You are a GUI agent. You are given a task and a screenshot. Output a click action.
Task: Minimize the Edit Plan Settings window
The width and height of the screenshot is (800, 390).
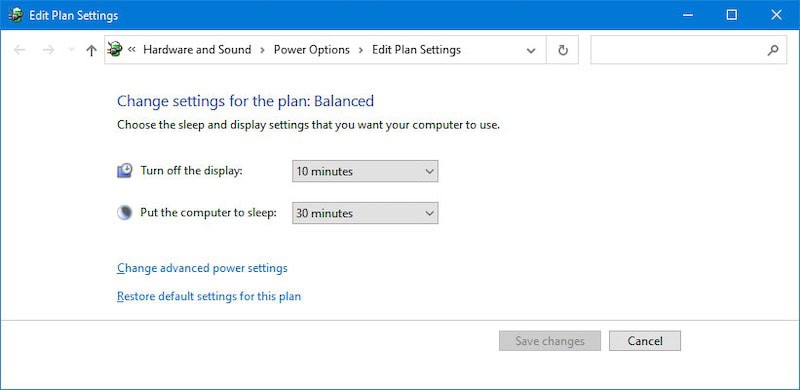coord(687,15)
